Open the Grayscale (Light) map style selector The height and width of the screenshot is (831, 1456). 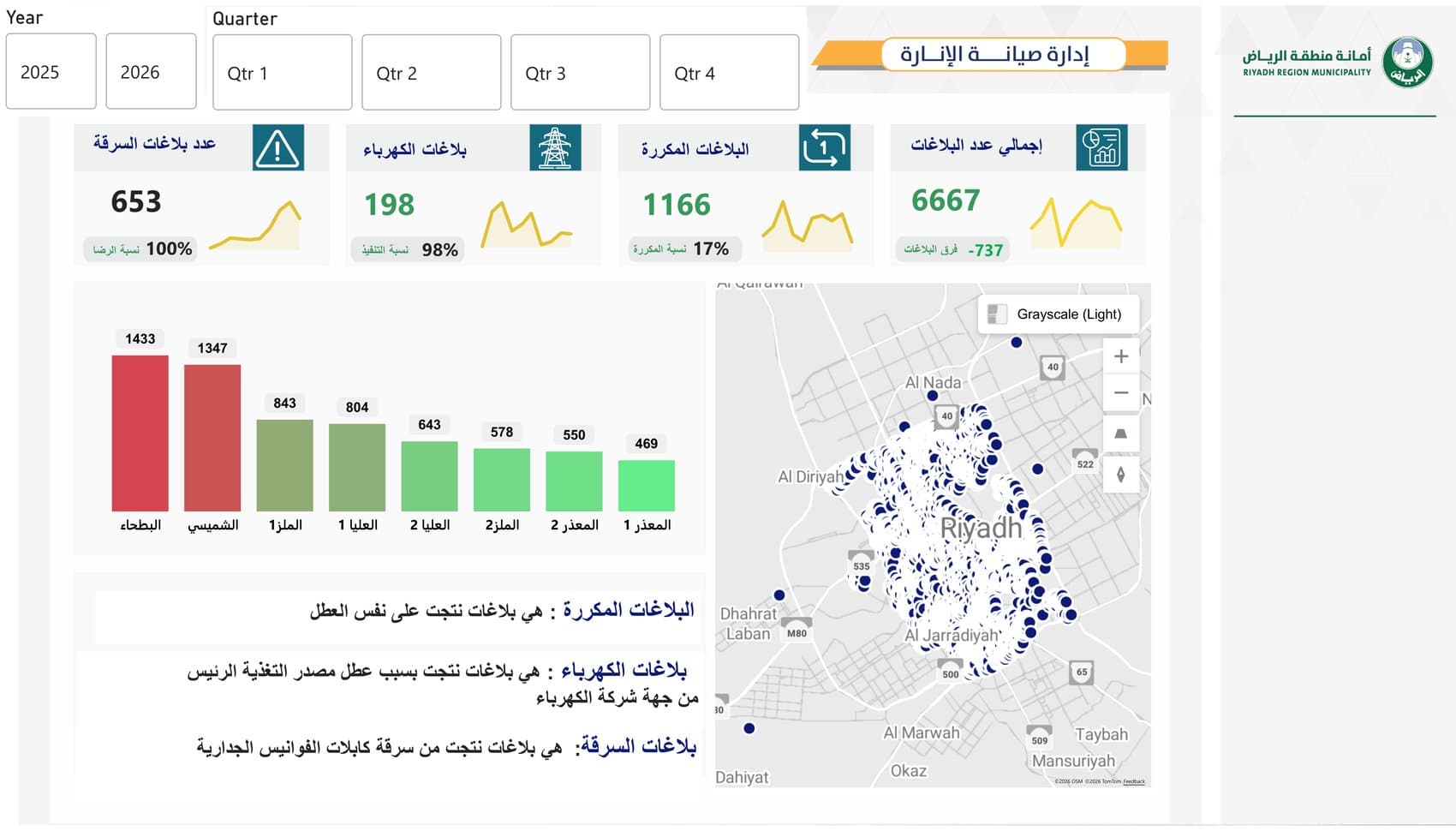pos(1059,314)
